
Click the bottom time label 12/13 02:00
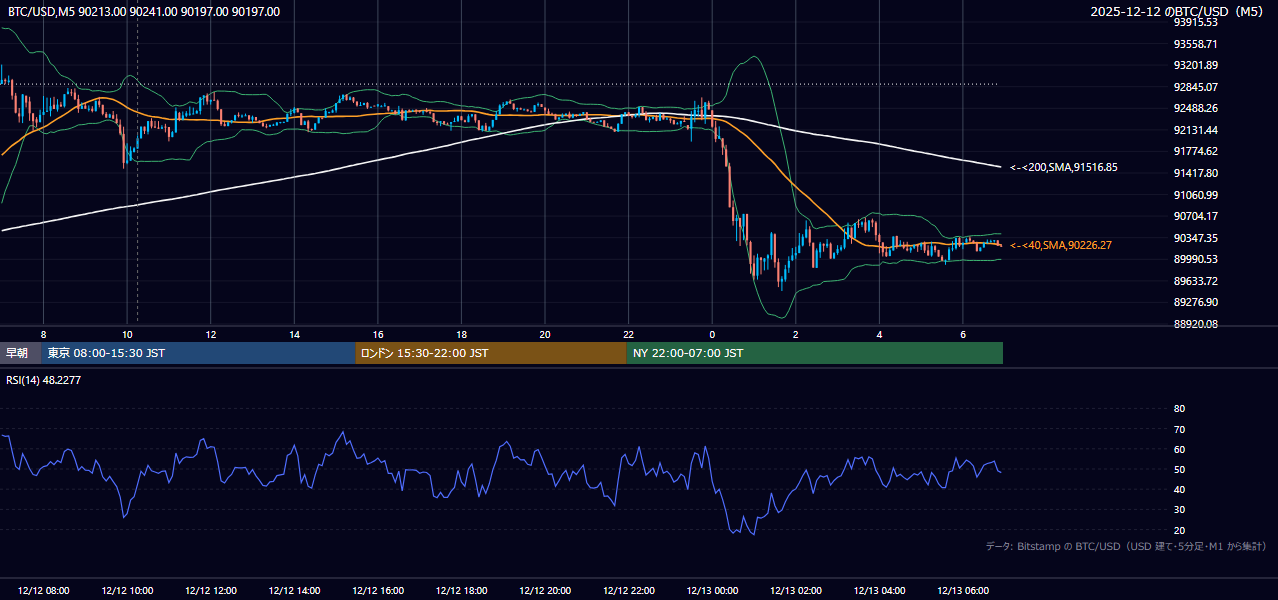[x=795, y=591]
